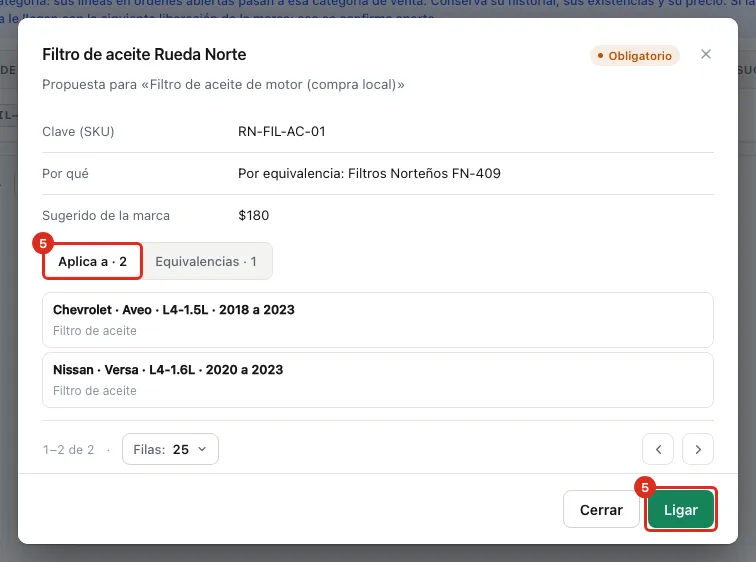The width and height of the screenshot is (756, 562).
Task: Select the Chevrolet Aveo L4-1.5L row
Action: (x=378, y=320)
